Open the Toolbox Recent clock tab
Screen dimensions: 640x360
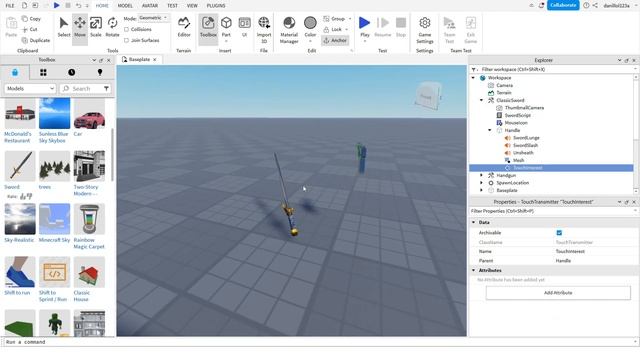tap(71, 72)
